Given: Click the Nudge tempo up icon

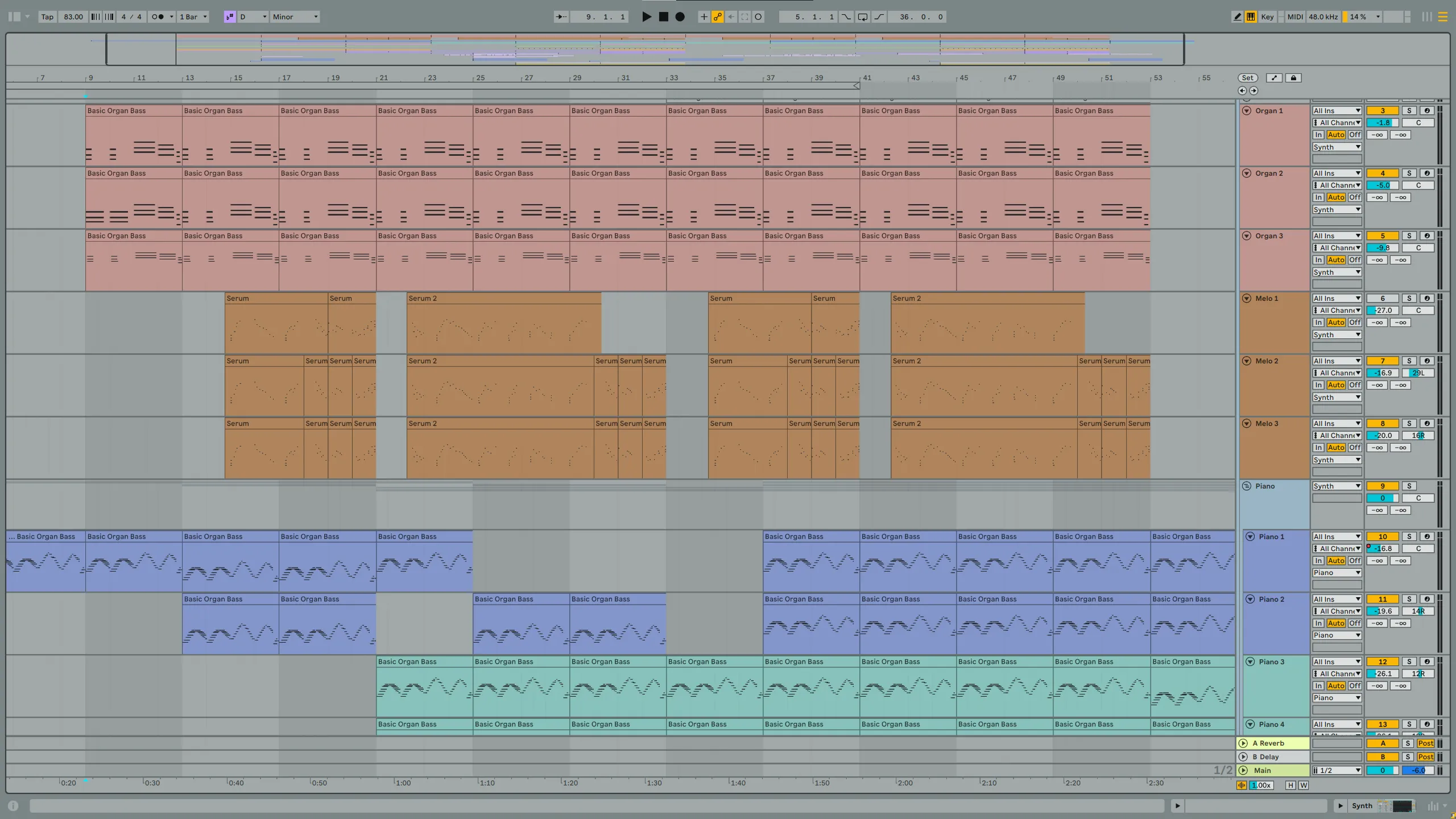Looking at the screenshot, I should [x=109, y=16].
